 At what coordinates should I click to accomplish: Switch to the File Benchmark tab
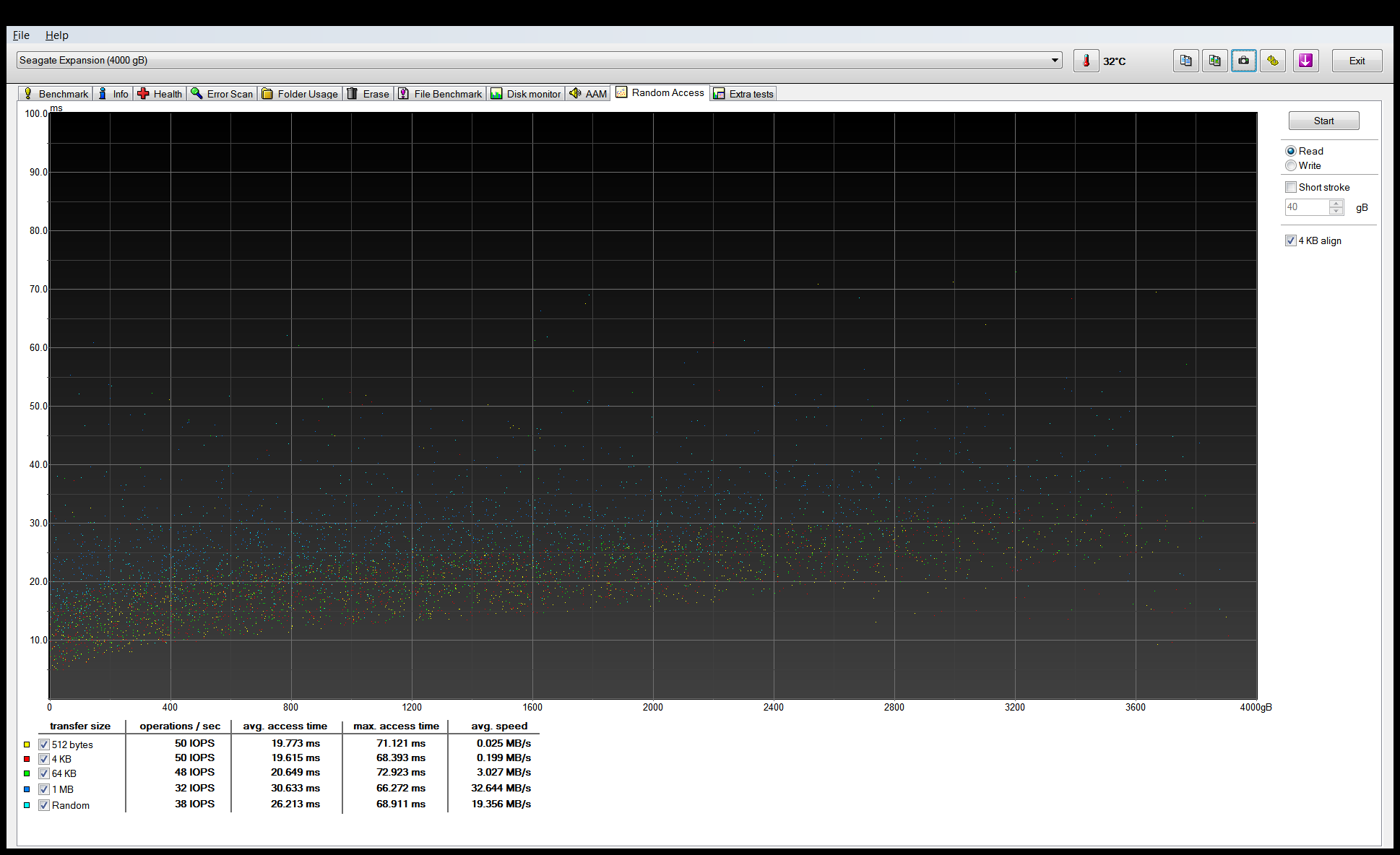[440, 94]
